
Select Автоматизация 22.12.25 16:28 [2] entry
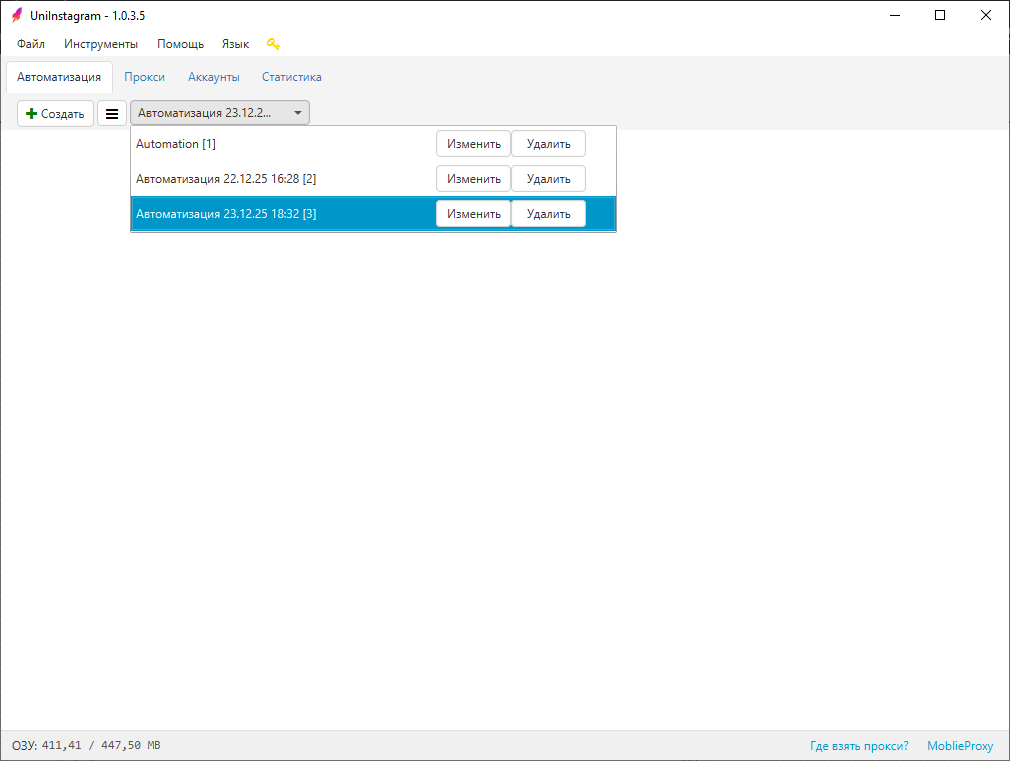click(226, 179)
